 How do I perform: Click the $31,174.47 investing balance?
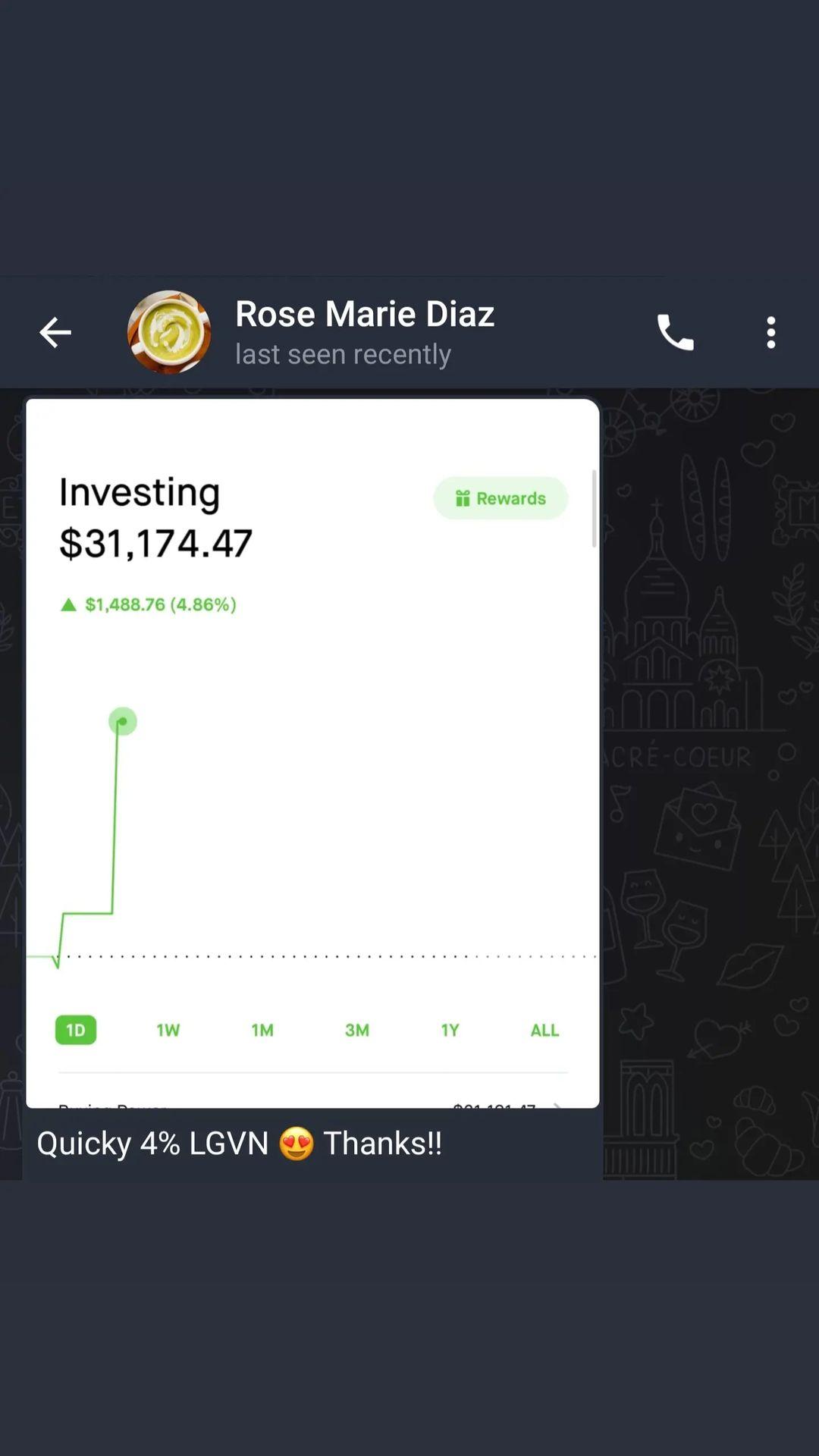click(156, 543)
